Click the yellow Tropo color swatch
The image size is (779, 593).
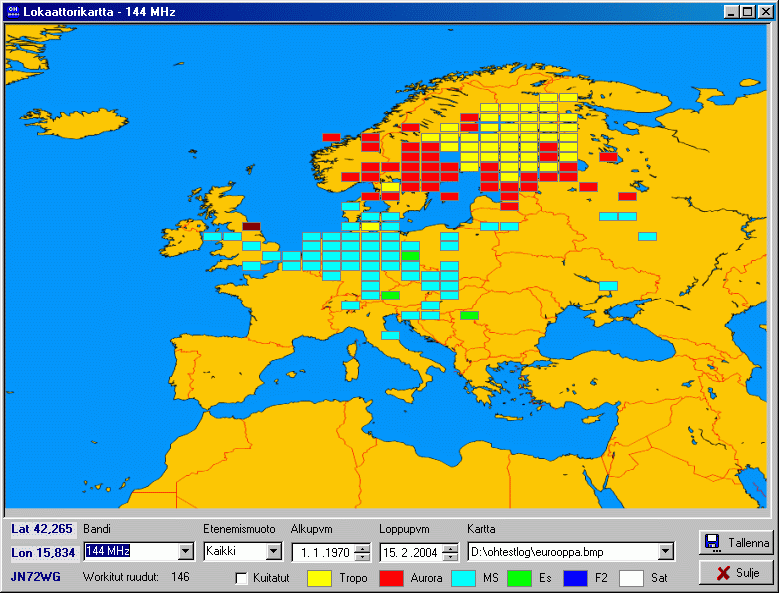point(319,578)
